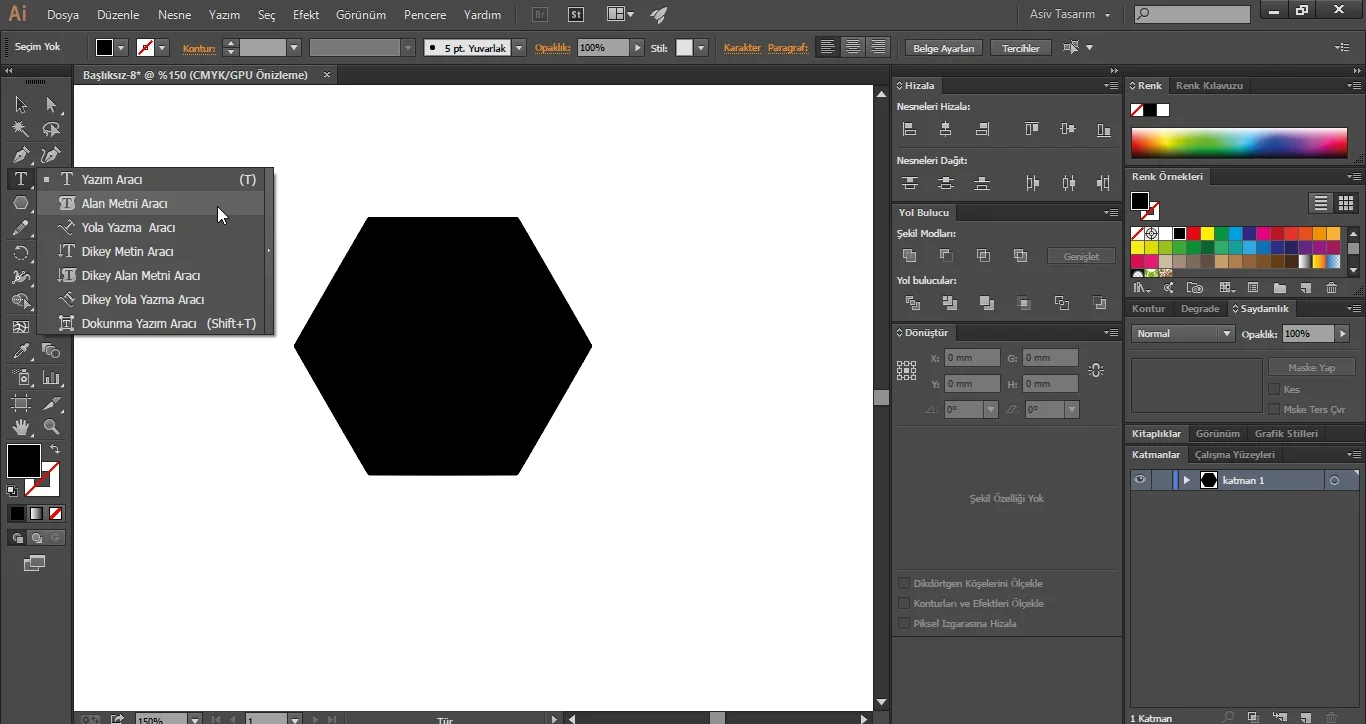This screenshot has width=1366, height=724.
Task: Choose the Hand tool
Action: coord(21,427)
